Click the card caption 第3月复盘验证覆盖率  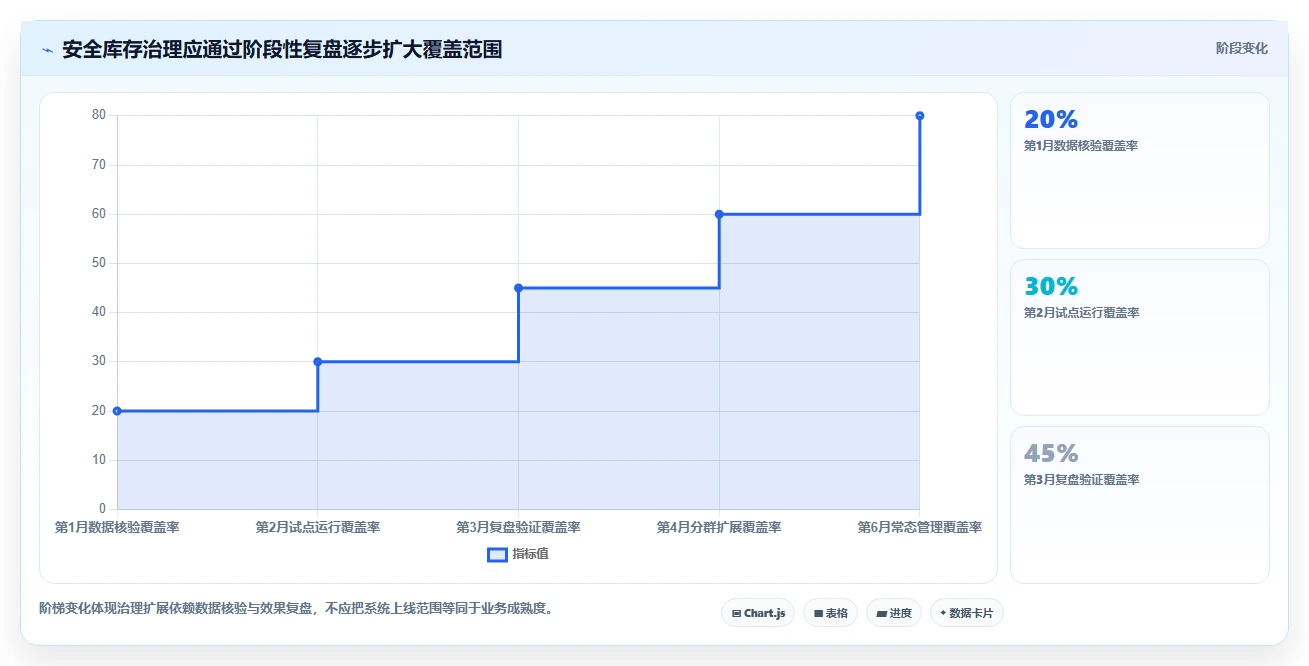click(1081, 480)
